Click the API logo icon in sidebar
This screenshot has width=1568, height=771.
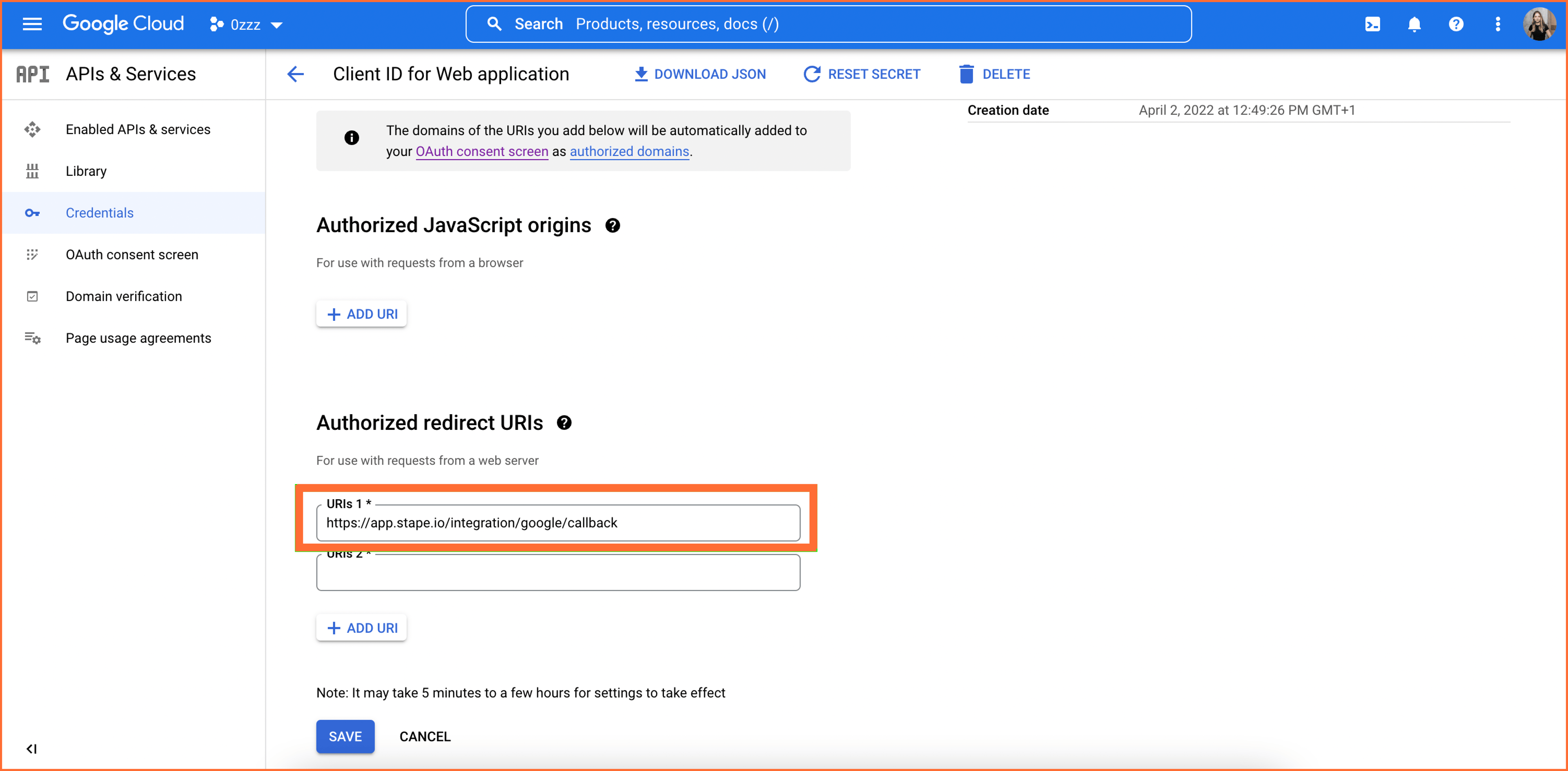pyautogui.click(x=33, y=73)
